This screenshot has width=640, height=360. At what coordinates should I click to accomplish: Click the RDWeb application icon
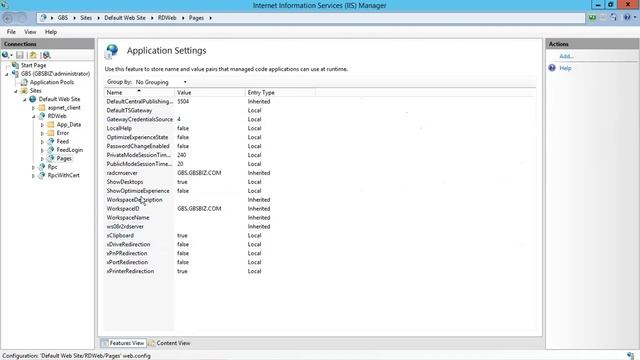(x=42, y=116)
